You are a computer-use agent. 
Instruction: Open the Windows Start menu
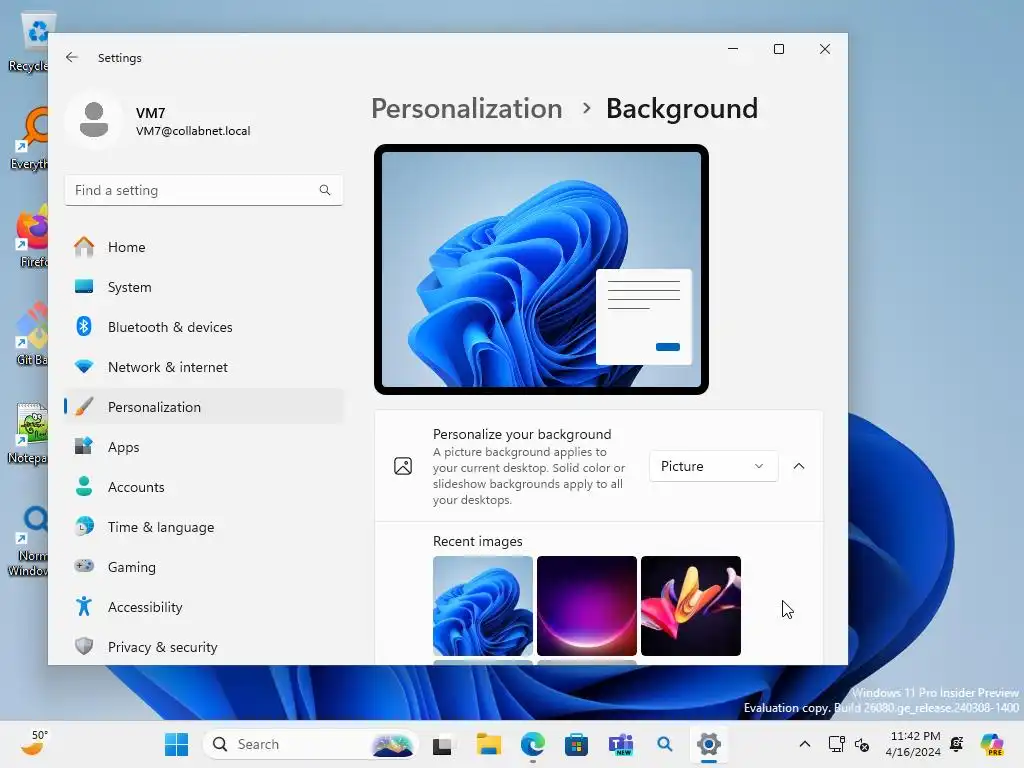[x=176, y=744]
